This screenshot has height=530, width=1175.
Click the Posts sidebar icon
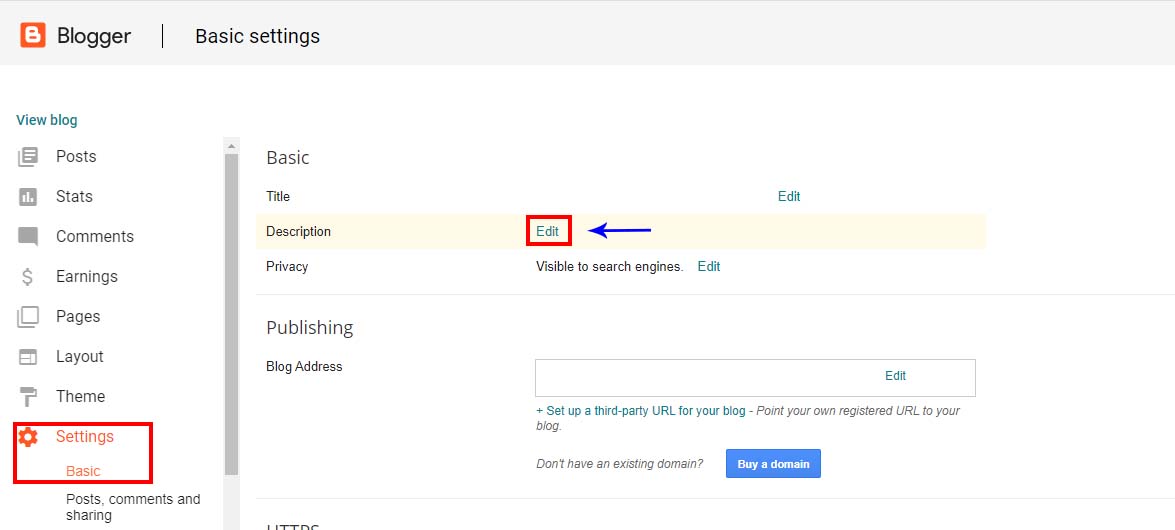[x=28, y=157]
